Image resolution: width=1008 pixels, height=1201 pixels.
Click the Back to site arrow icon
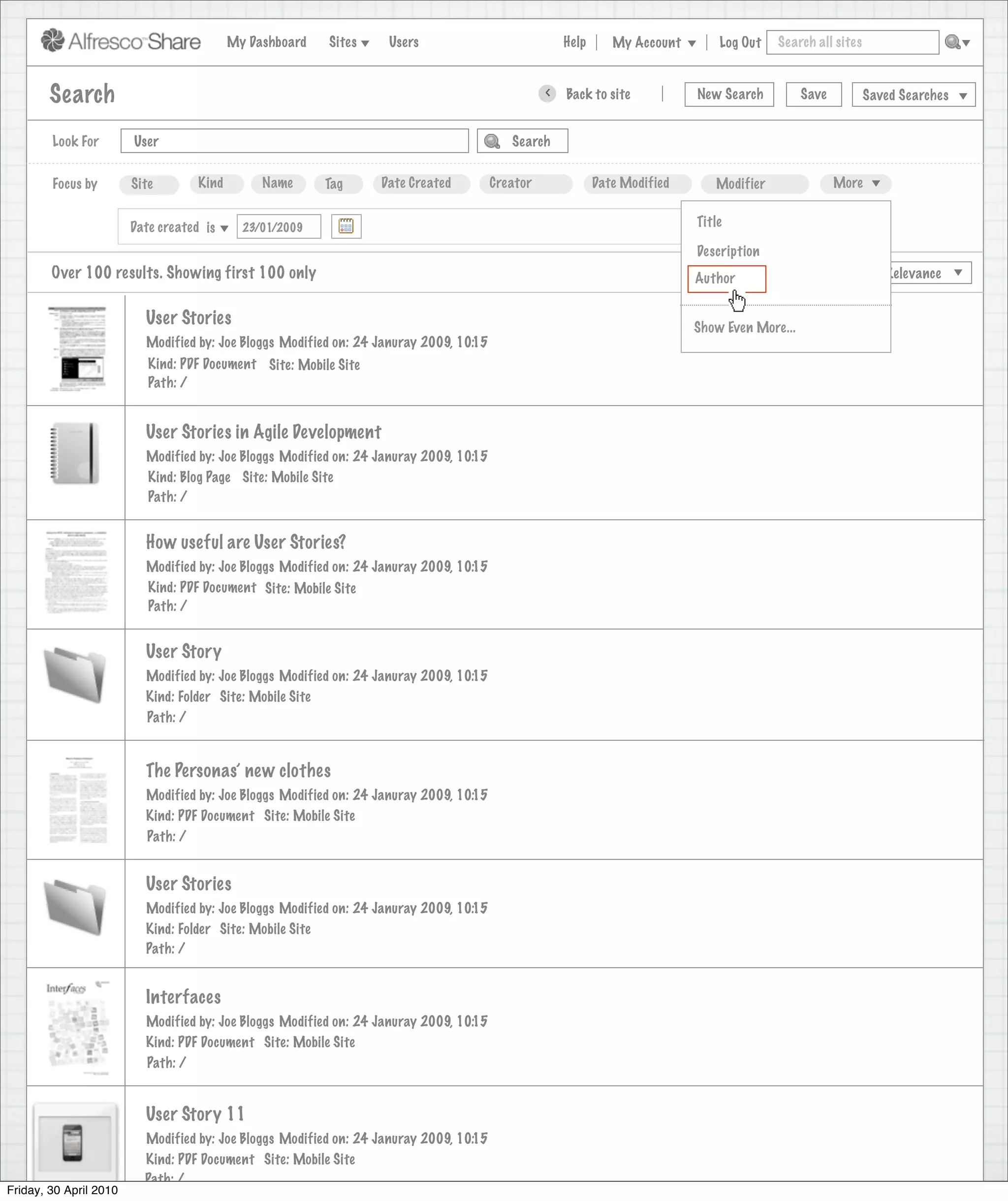click(x=547, y=93)
